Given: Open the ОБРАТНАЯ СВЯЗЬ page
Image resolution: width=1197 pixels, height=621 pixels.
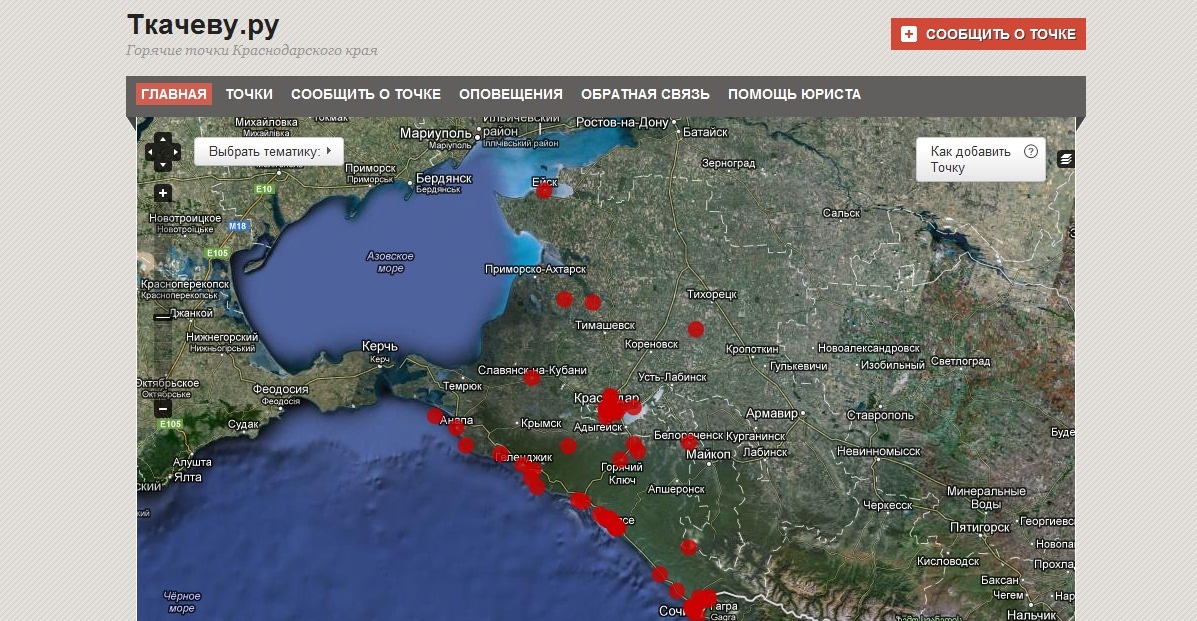Looking at the screenshot, I should tap(645, 95).
